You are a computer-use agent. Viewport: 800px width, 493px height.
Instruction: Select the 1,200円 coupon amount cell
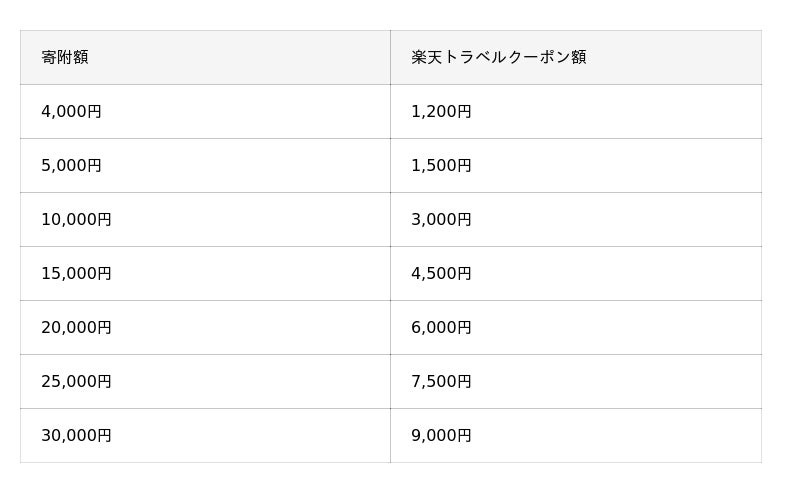(x=441, y=112)
